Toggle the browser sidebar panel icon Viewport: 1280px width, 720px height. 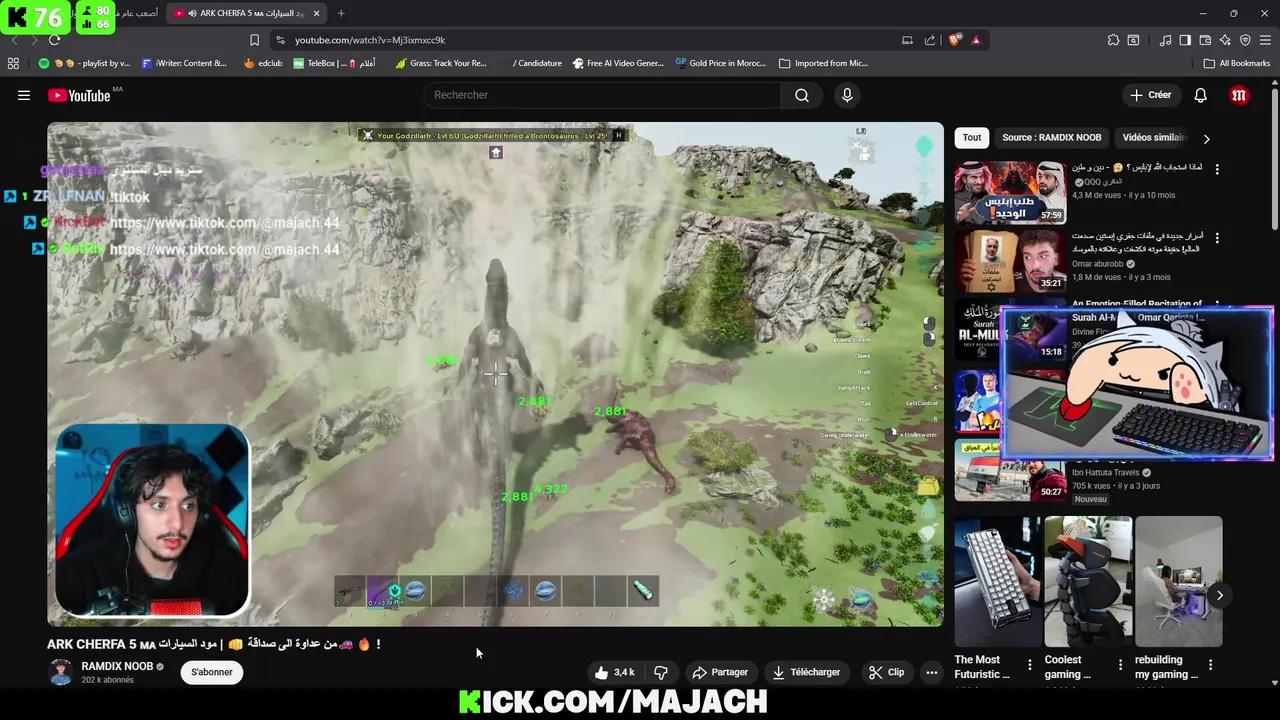(1185, 40)
